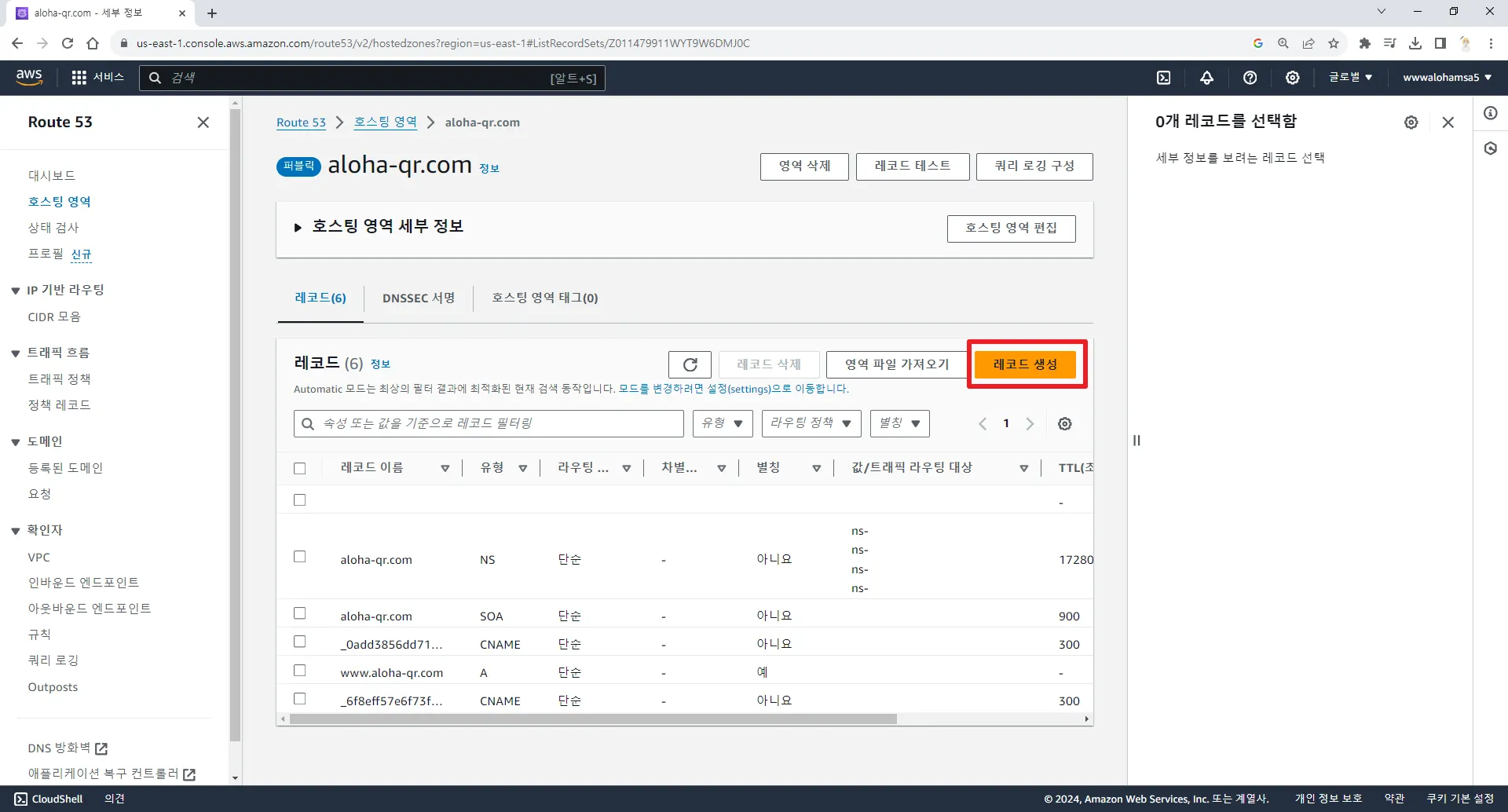Open the wwwalohamsa5 account dropdown
The height and width of the screenshot is (812, 1508).
[x=1448, y=78]
